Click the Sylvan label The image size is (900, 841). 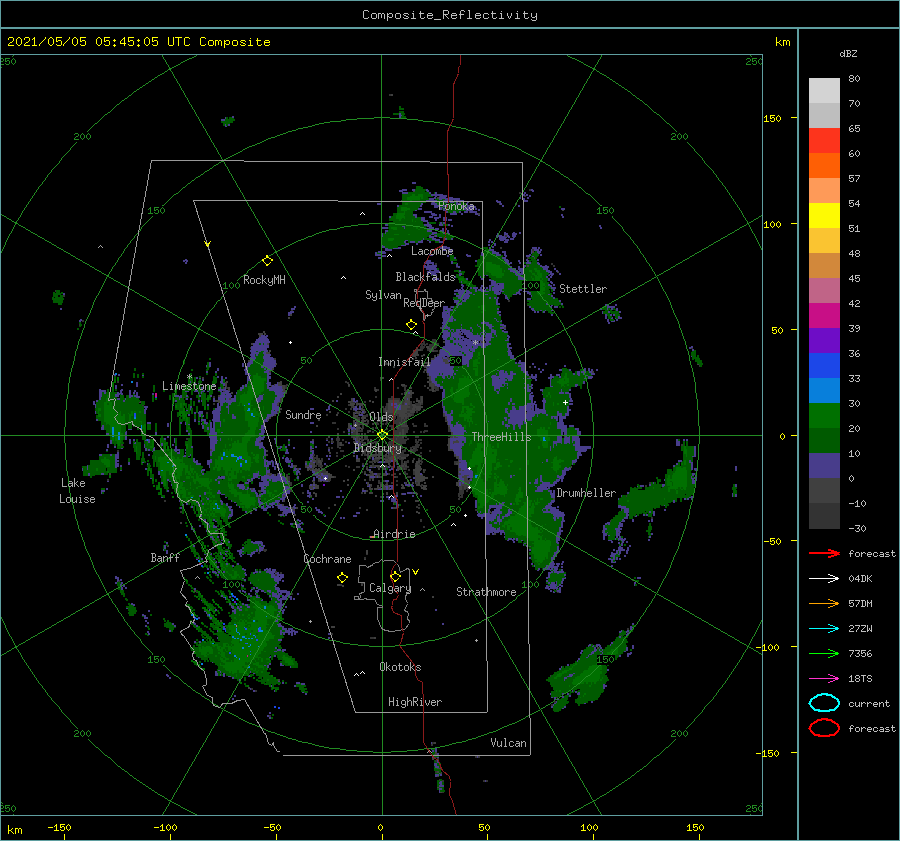coord(383,295)
